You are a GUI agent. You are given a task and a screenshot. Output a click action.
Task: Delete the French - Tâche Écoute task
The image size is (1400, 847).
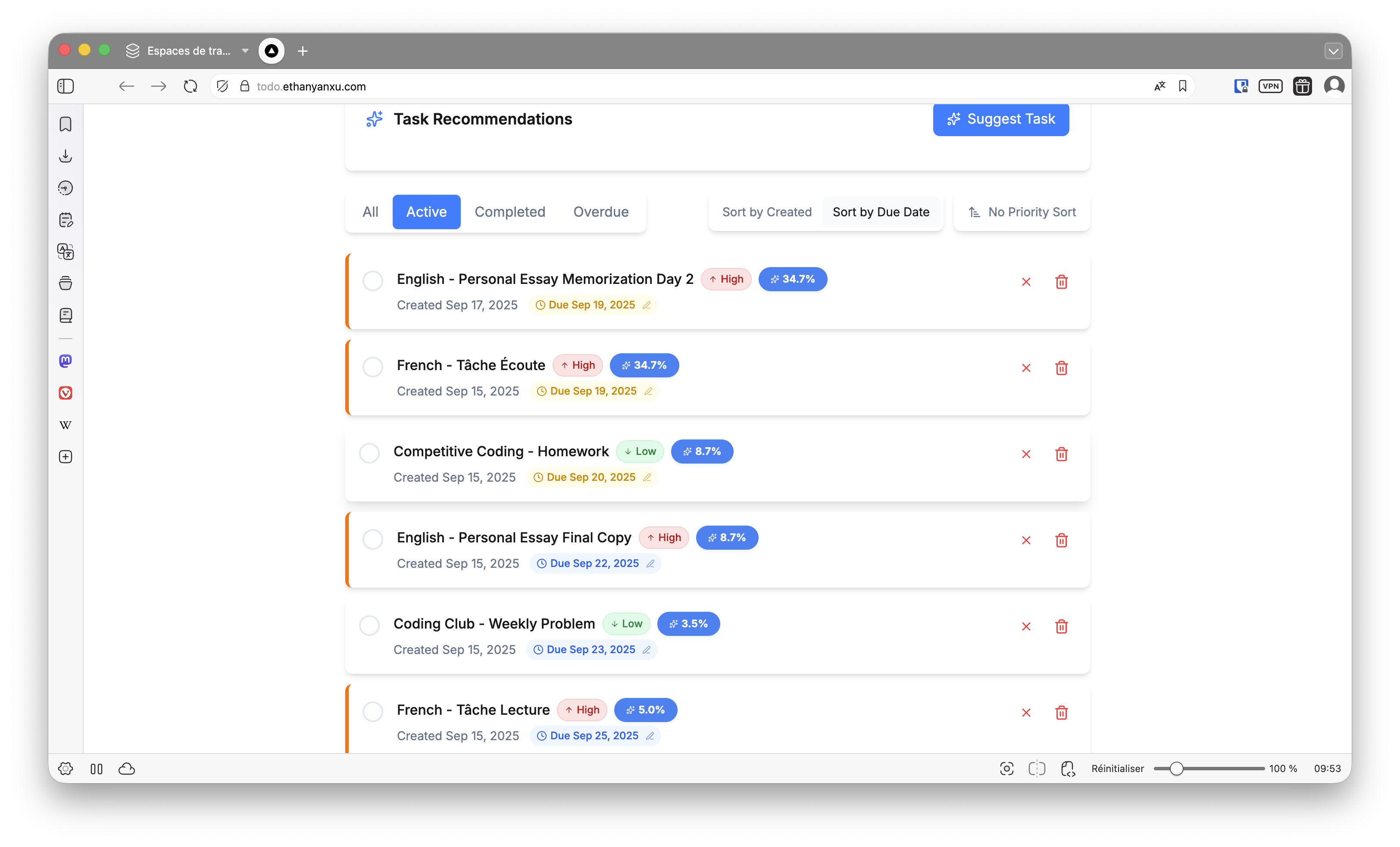coord(1061,368)
